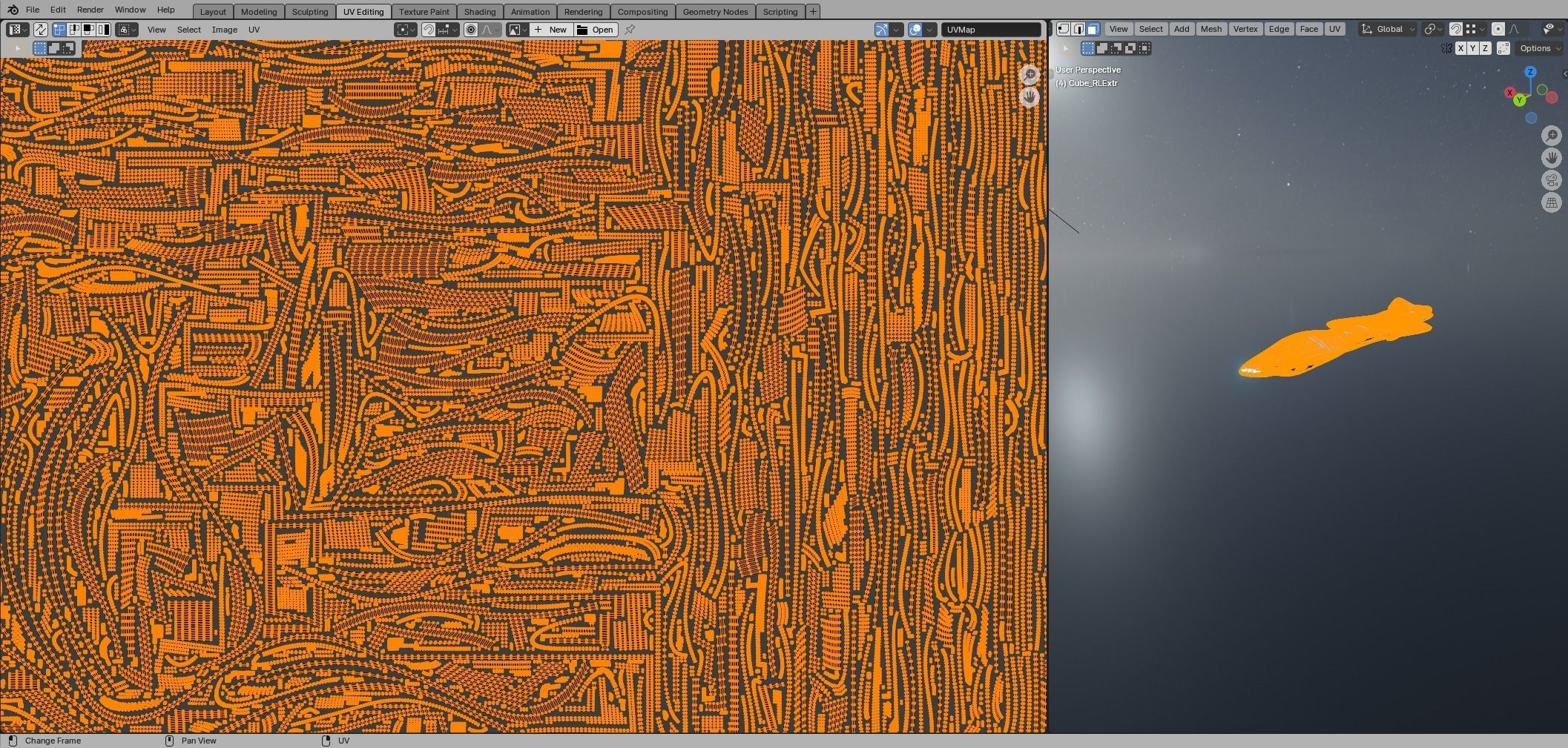Image resolution: width=1568 pixels, height=748 pixels.
Task: Select UV island select mode
Action: pyautogui.click(x=103, y=30)
